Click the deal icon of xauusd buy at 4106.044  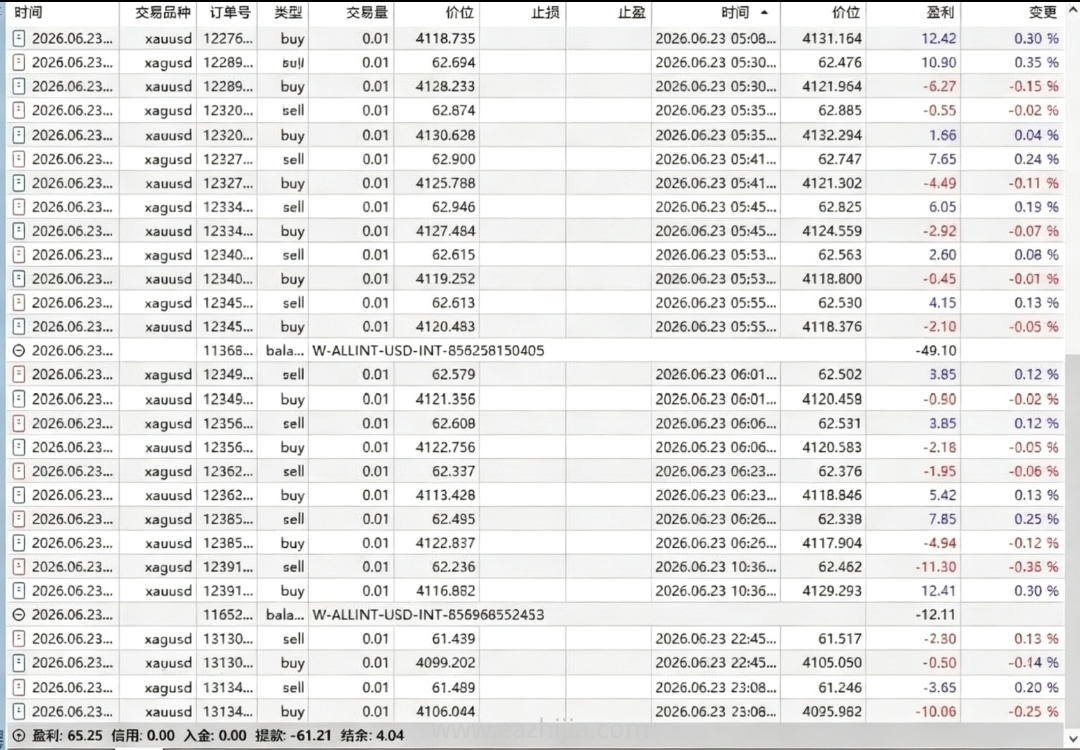[19, 711]
